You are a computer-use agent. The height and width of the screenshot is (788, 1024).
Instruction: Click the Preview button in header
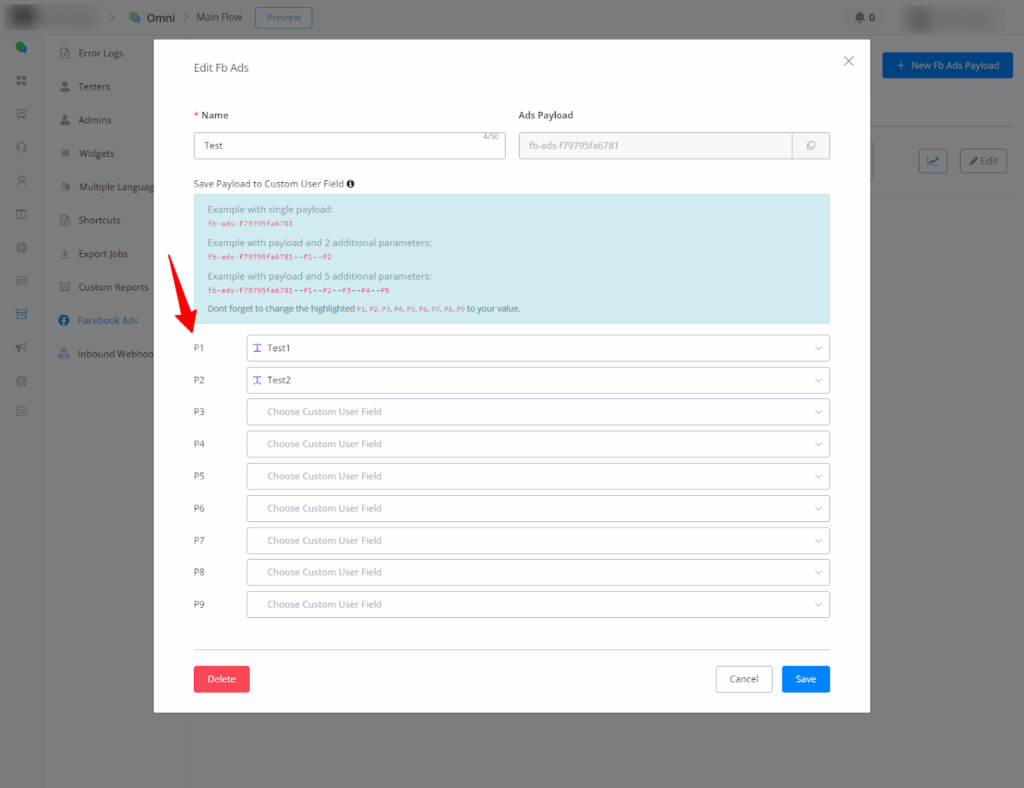click(284, 18)
